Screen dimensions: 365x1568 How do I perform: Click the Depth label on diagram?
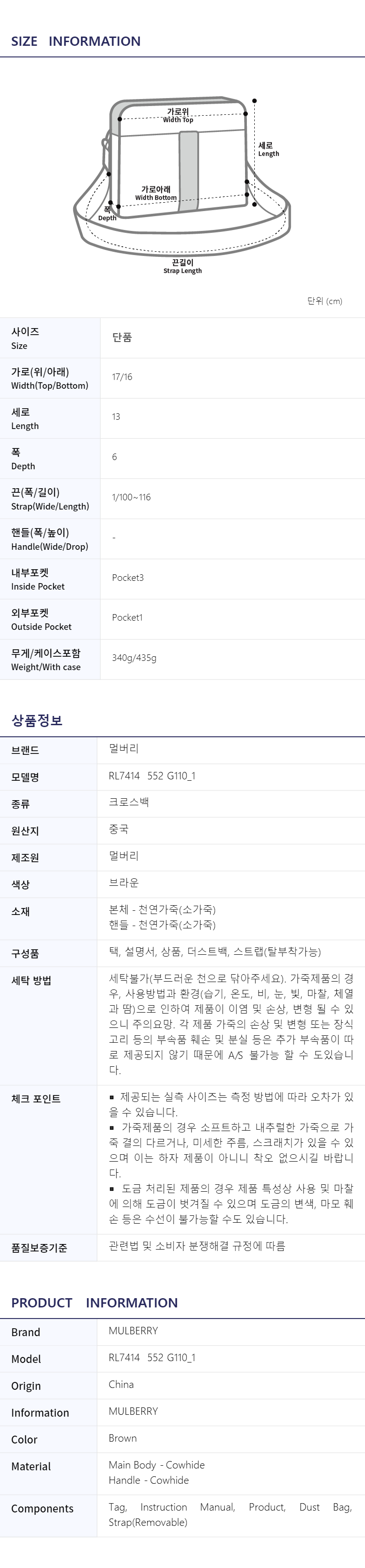pos(107,214)
